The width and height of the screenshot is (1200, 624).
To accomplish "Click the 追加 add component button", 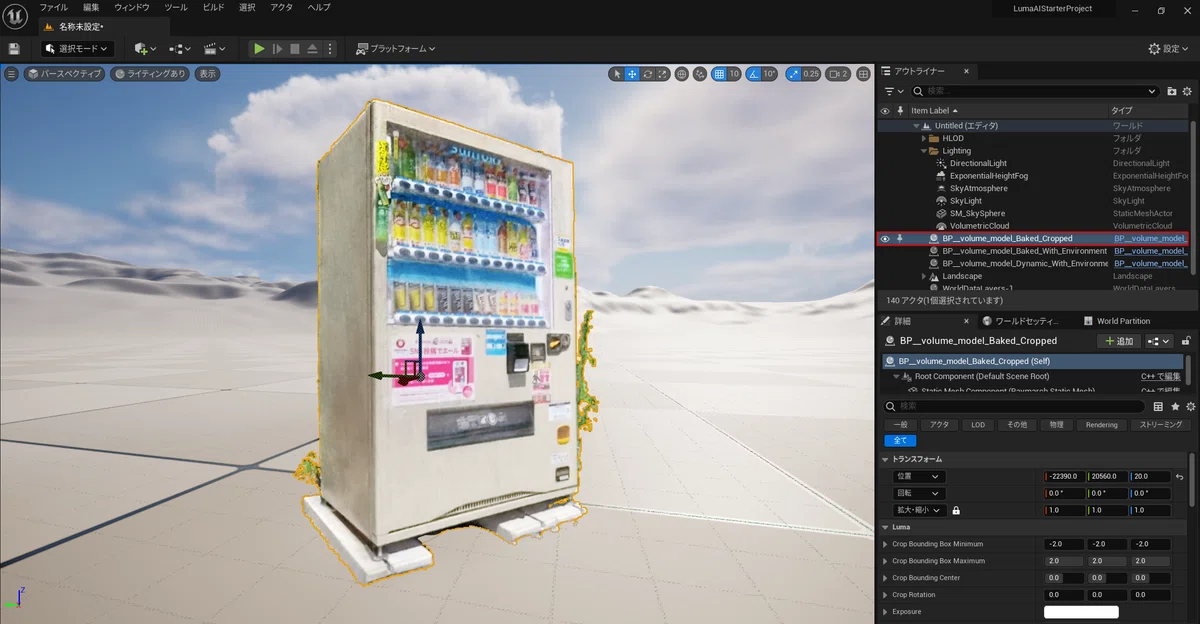I will 1119,341.
